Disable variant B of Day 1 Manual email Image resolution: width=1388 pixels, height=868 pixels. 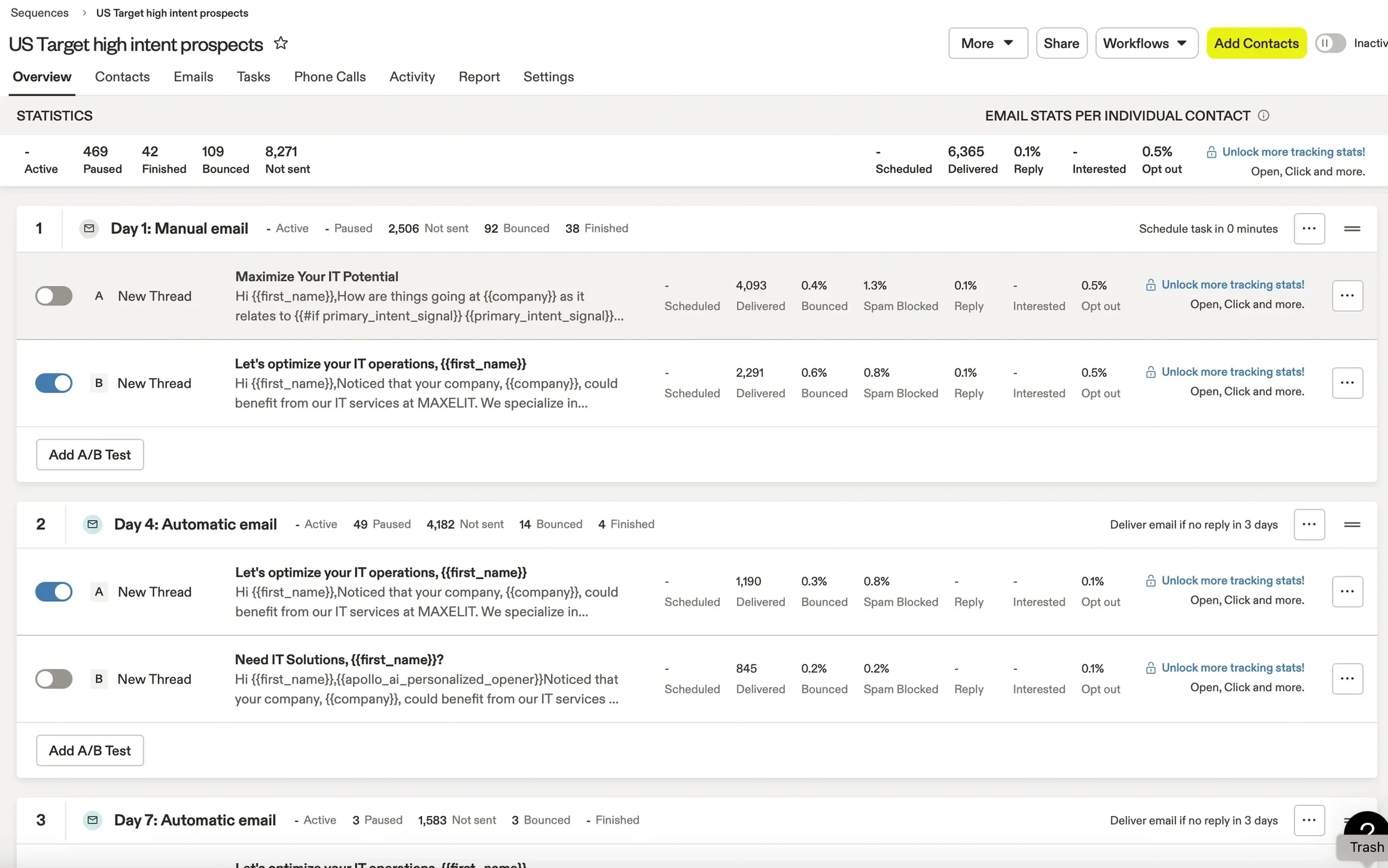point(54,383)
